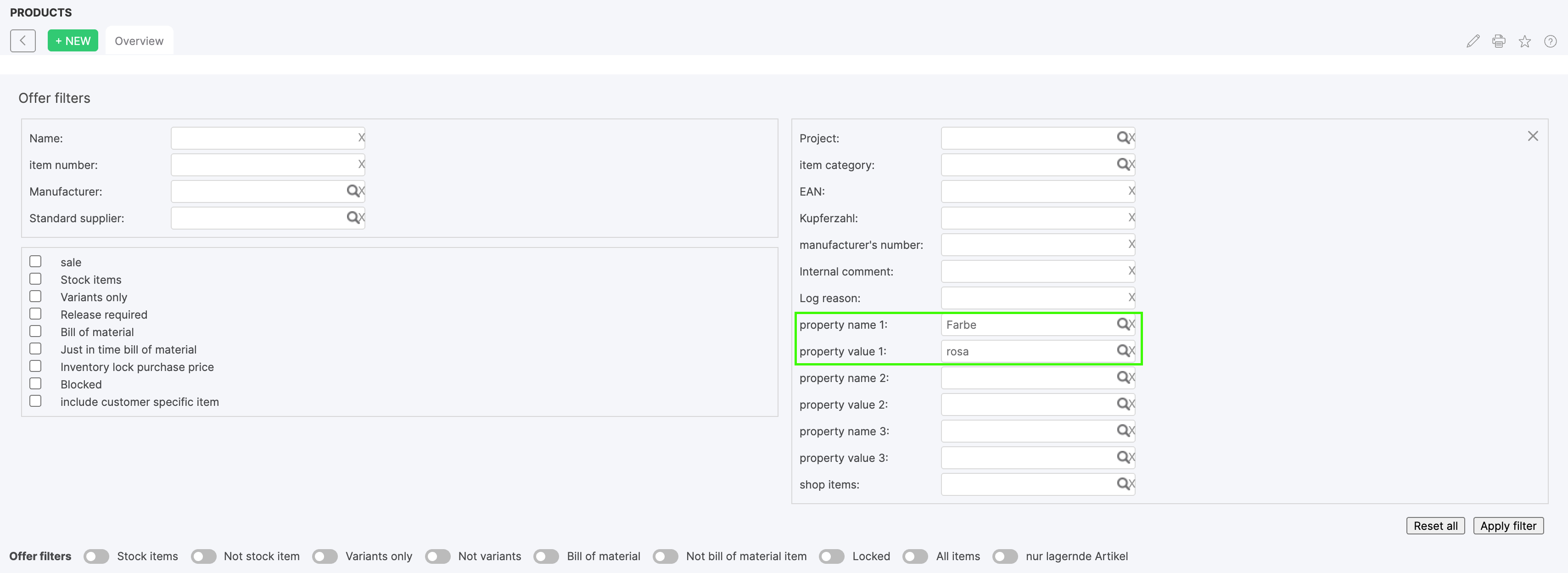Tick the Release required checkbox
Image resolution: width=1568 pixels, height=573 pixels.
click(35, 314)
